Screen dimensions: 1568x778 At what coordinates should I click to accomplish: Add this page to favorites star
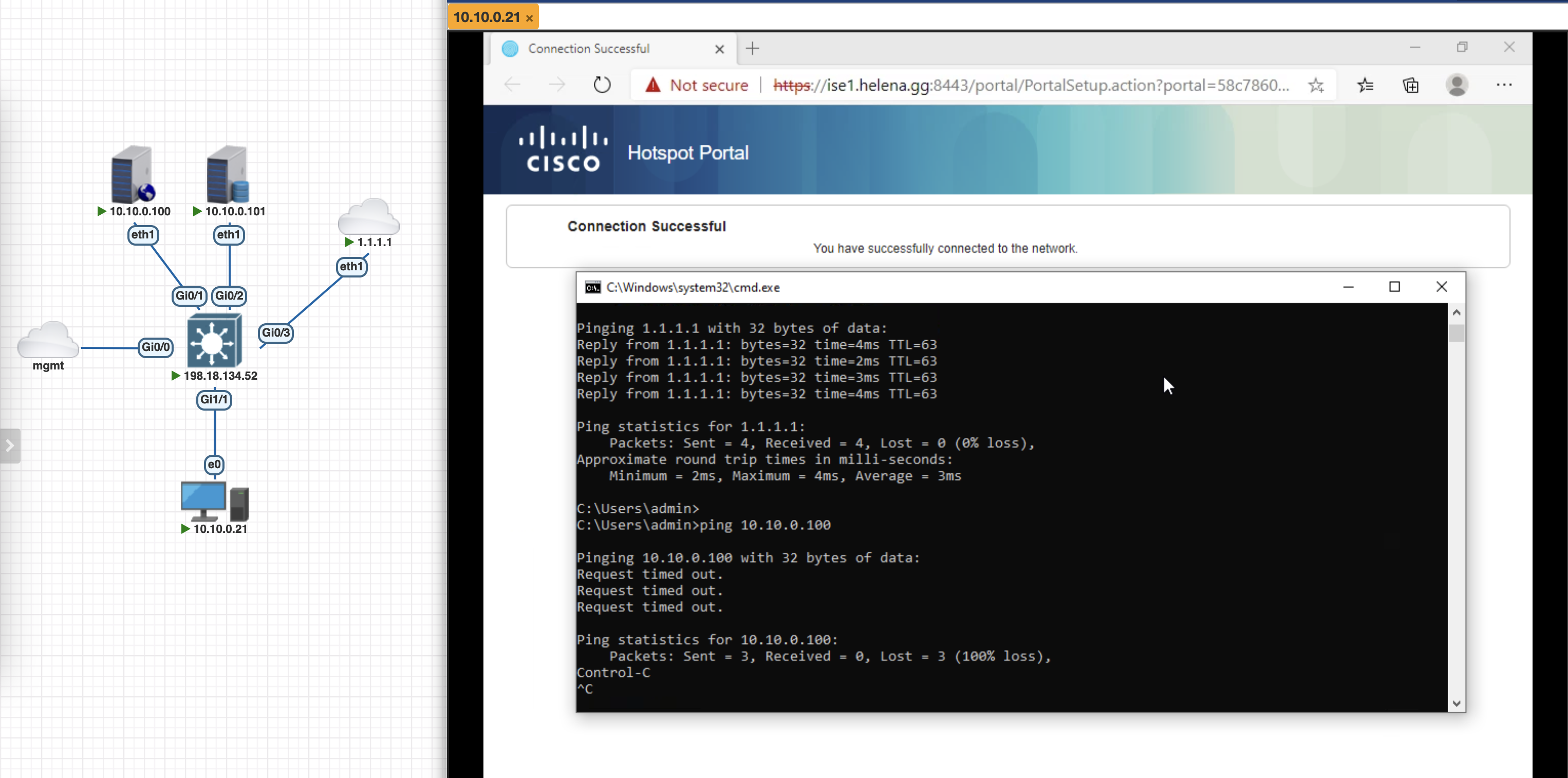[x=1315, y=85]
